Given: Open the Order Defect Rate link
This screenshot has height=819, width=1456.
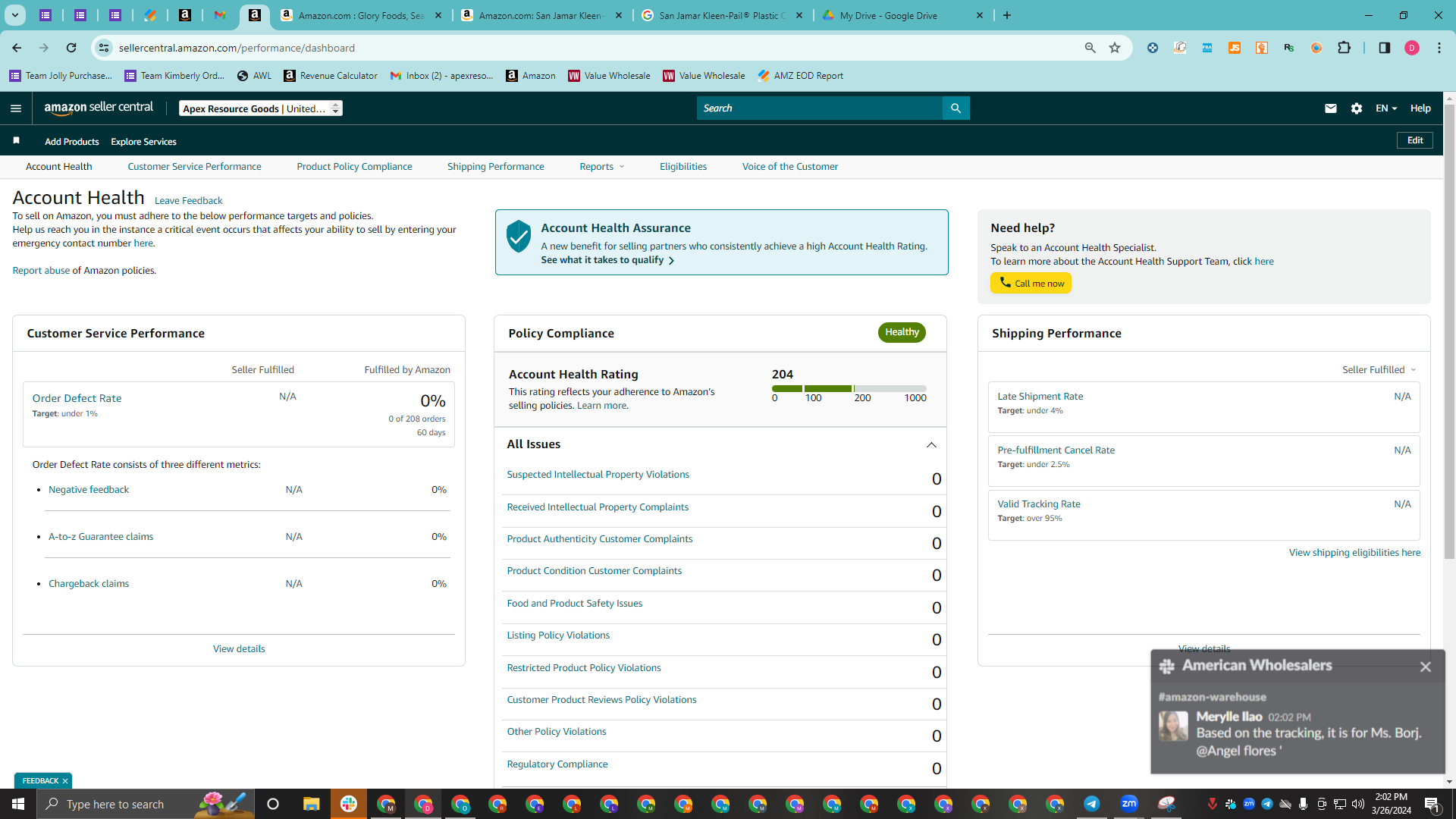Looking at the screenshot, I should coord(77,399).
